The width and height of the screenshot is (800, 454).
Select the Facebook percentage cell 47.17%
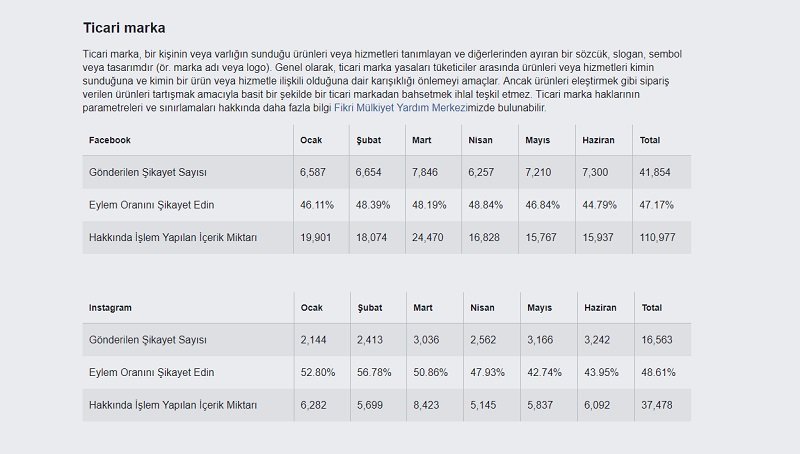pyautogui.click(x=656, y=204)
